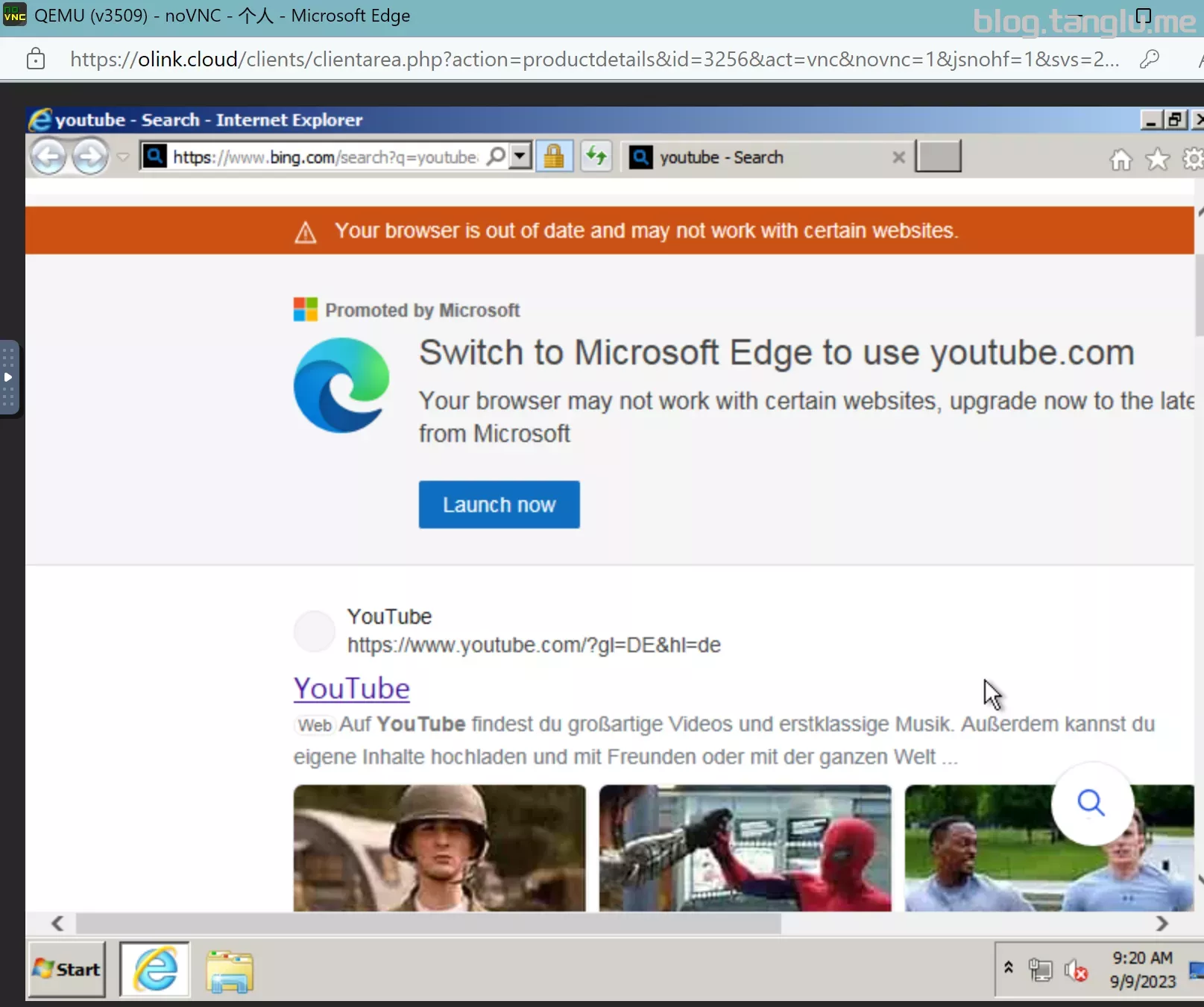Click the Launch now button

click(x=499, y=505)
